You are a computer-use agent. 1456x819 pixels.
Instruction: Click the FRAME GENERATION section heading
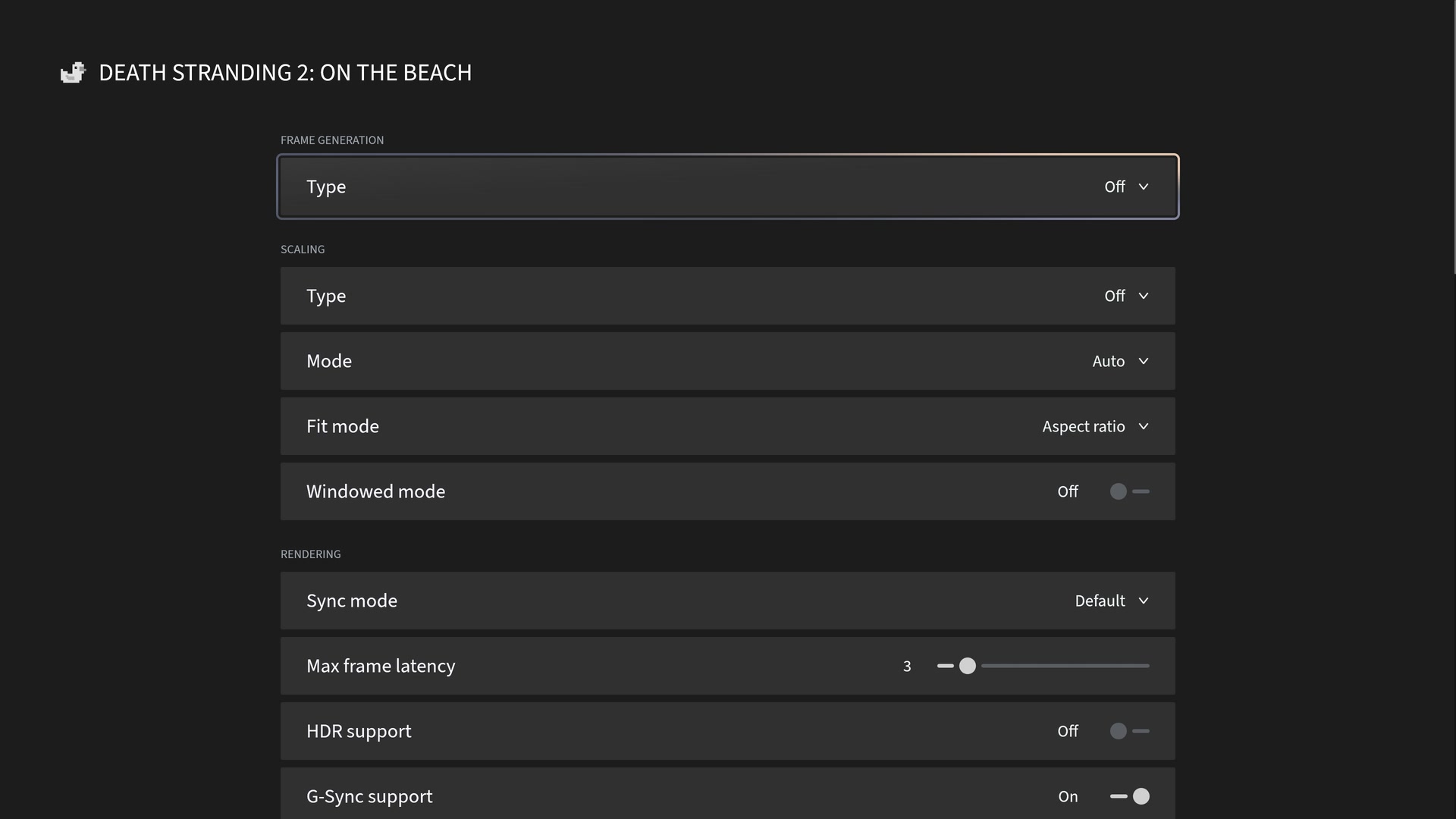332,140
